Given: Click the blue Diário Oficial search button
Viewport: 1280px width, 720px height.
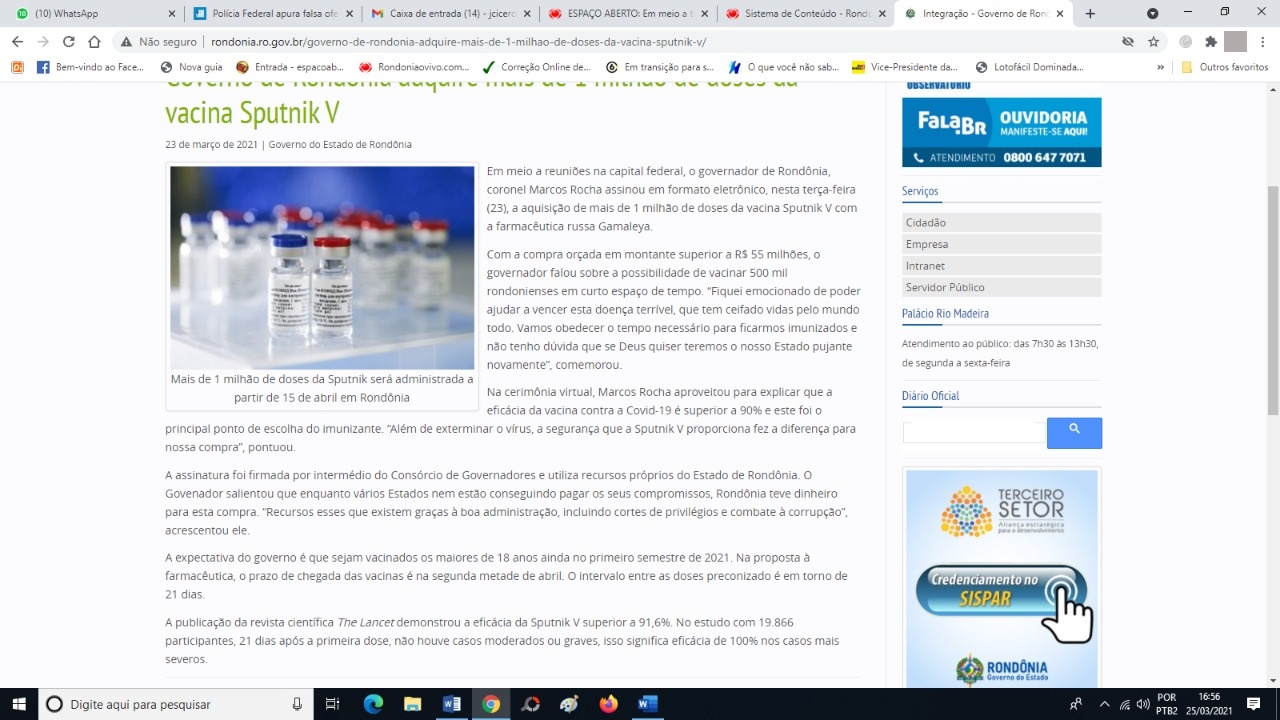Looking at the screenshot, I should coord(1074,432).
